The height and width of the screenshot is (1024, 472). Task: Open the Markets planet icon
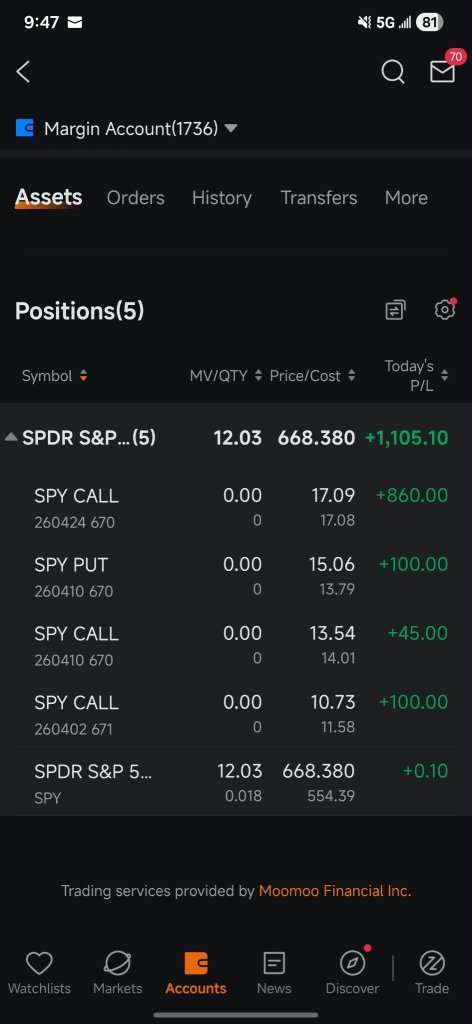coord(118,963)
